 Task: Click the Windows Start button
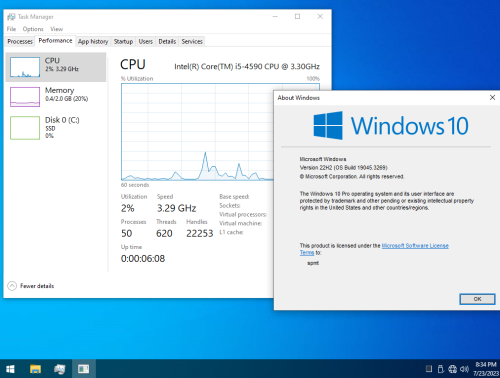[x=10, y=369]
